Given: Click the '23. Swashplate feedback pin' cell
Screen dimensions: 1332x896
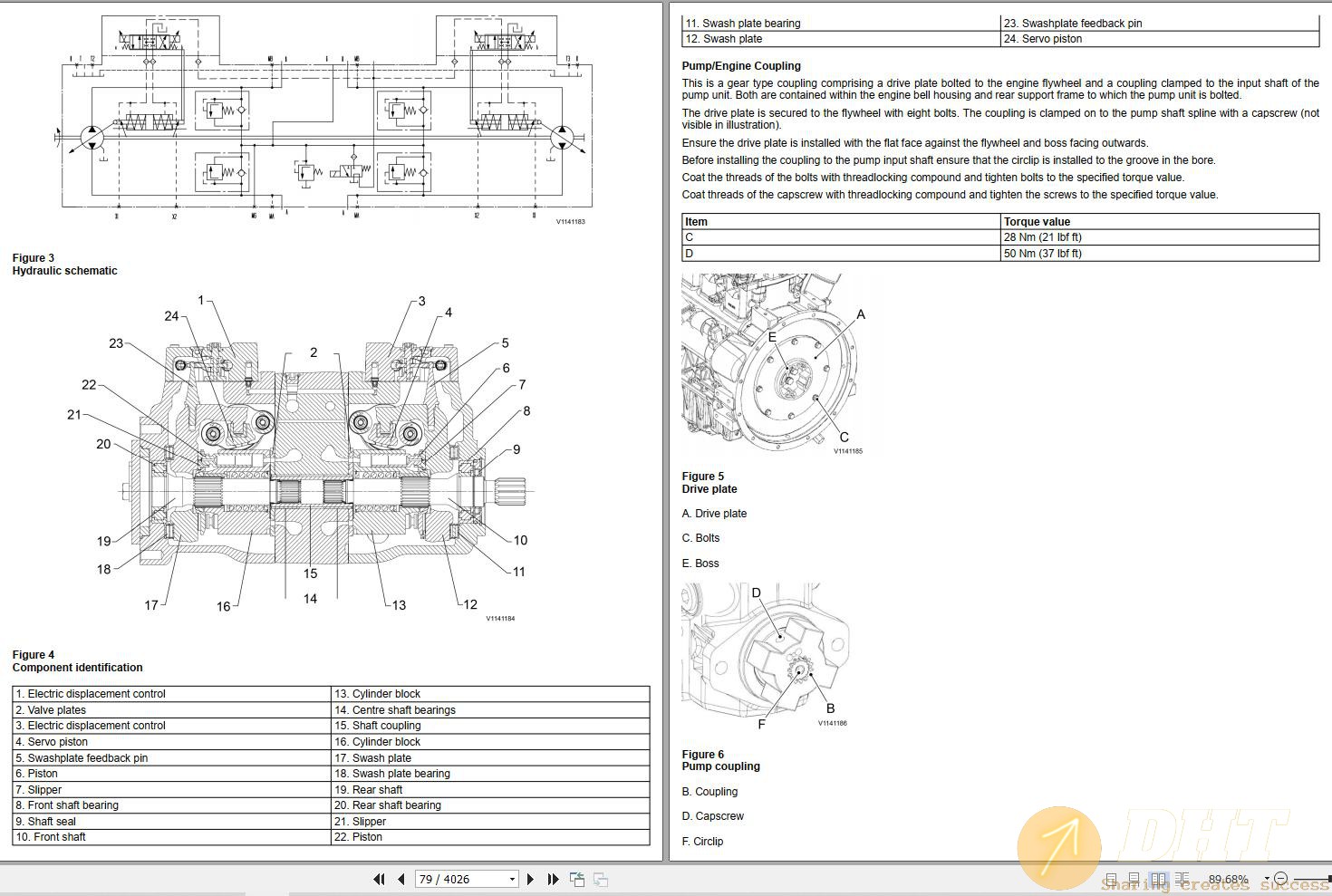Looking at the screenshot, I should point(1159,24).
